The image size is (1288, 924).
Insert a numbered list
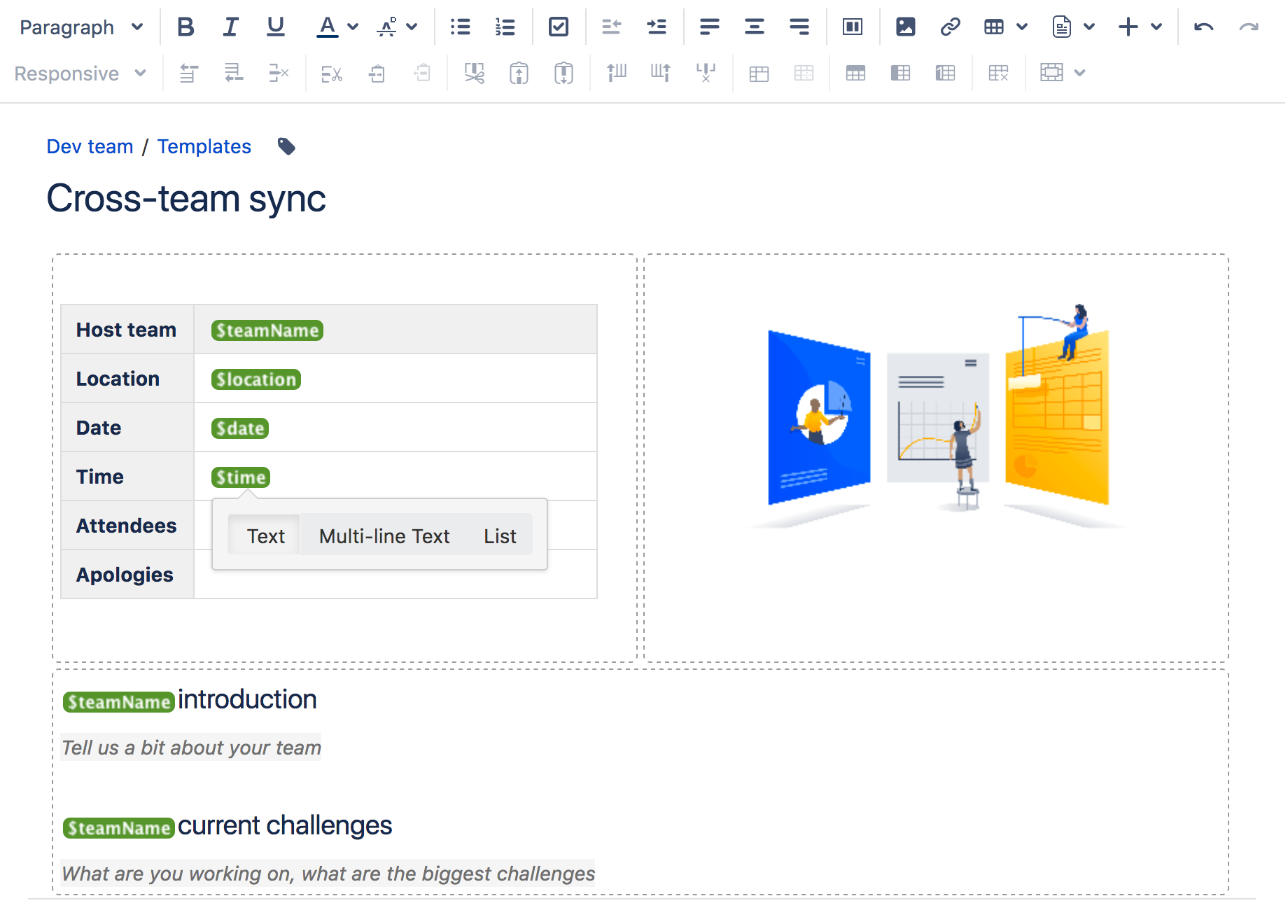[505, 27]
